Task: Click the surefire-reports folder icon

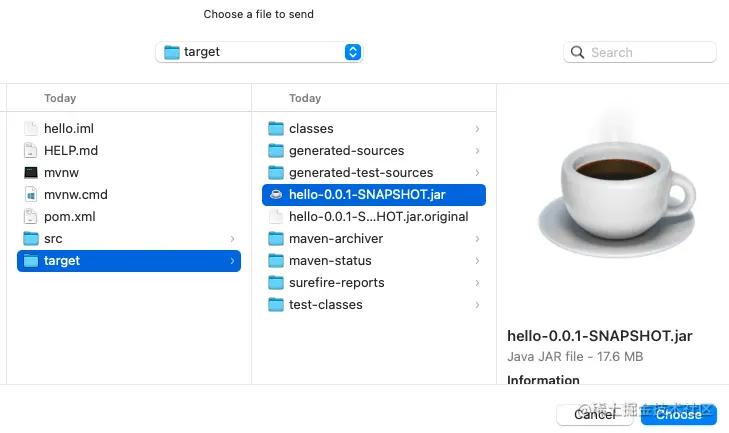Action: 276,282
